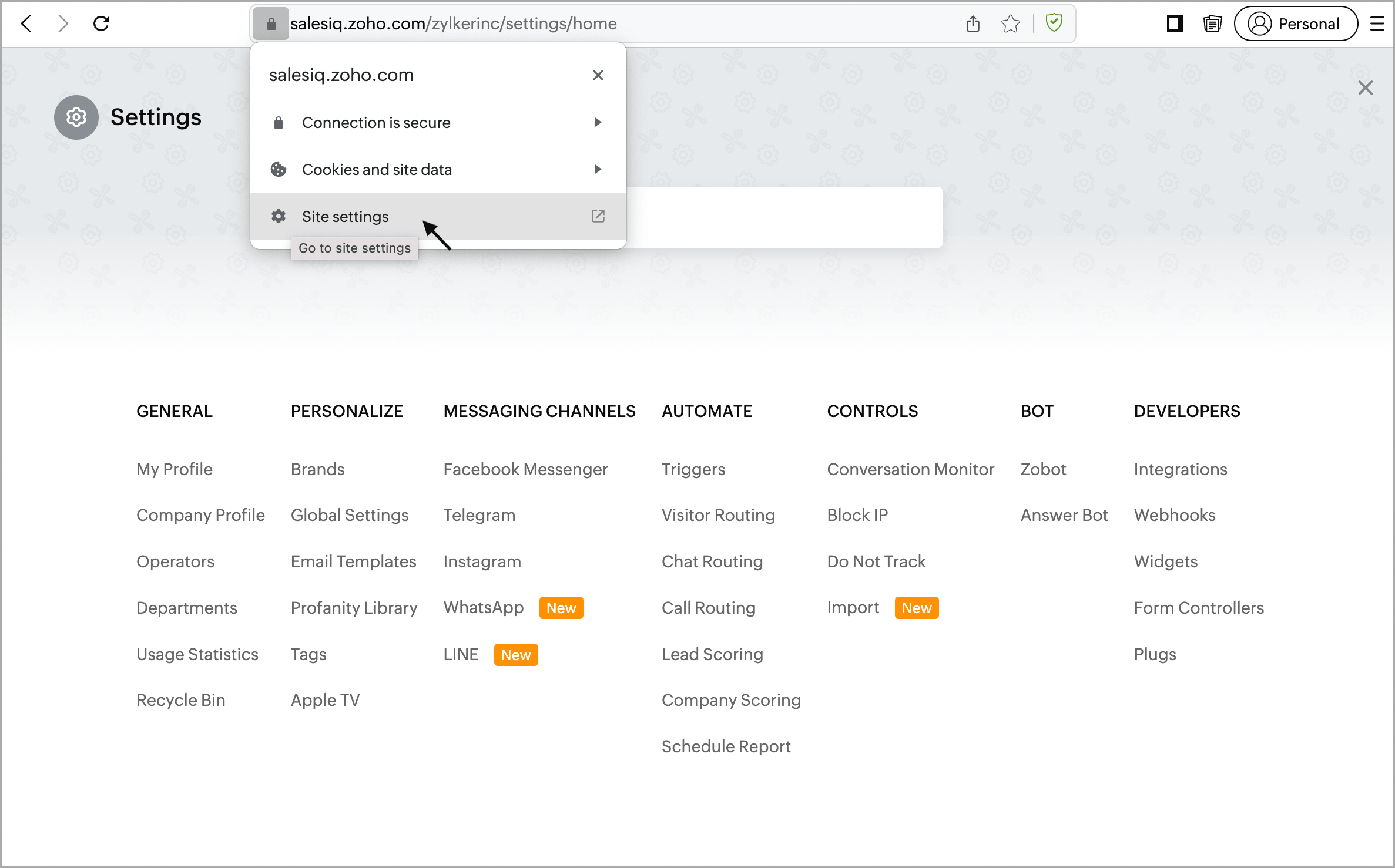The width and height of the screenshot is (1395, 868).
Task: Open the reading list icon
Action: pos(1212,23)
